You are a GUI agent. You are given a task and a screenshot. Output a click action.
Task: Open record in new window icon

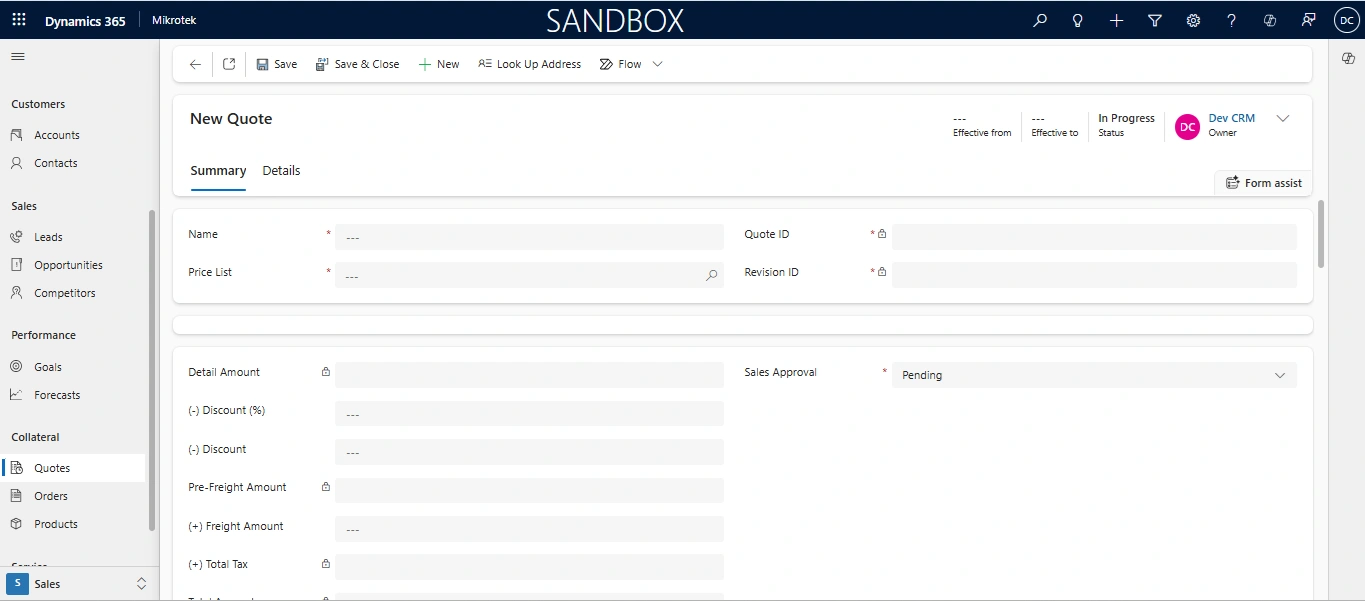pyautogui.click(x=229, y=64)
